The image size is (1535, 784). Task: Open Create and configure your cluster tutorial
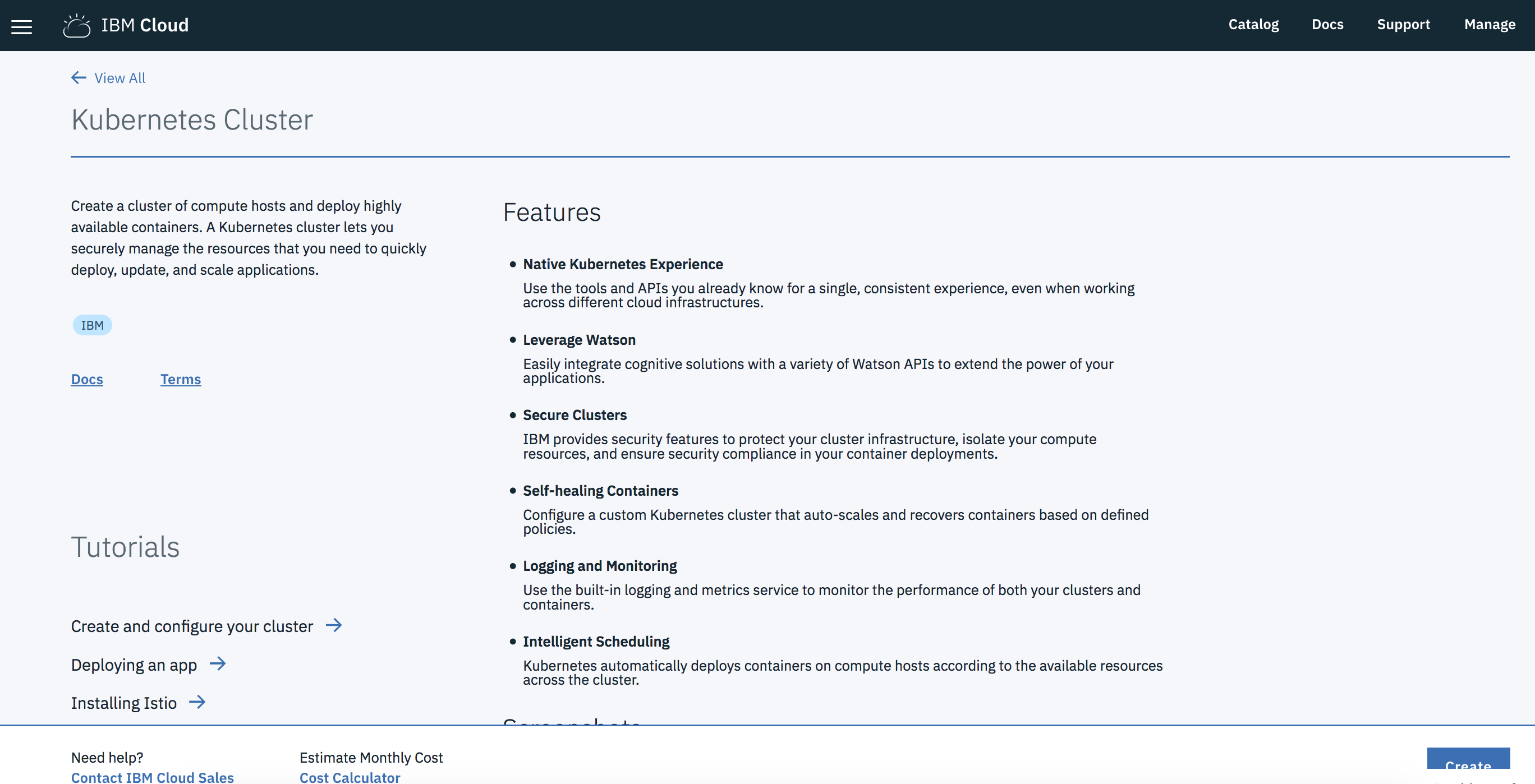point(192,626)
